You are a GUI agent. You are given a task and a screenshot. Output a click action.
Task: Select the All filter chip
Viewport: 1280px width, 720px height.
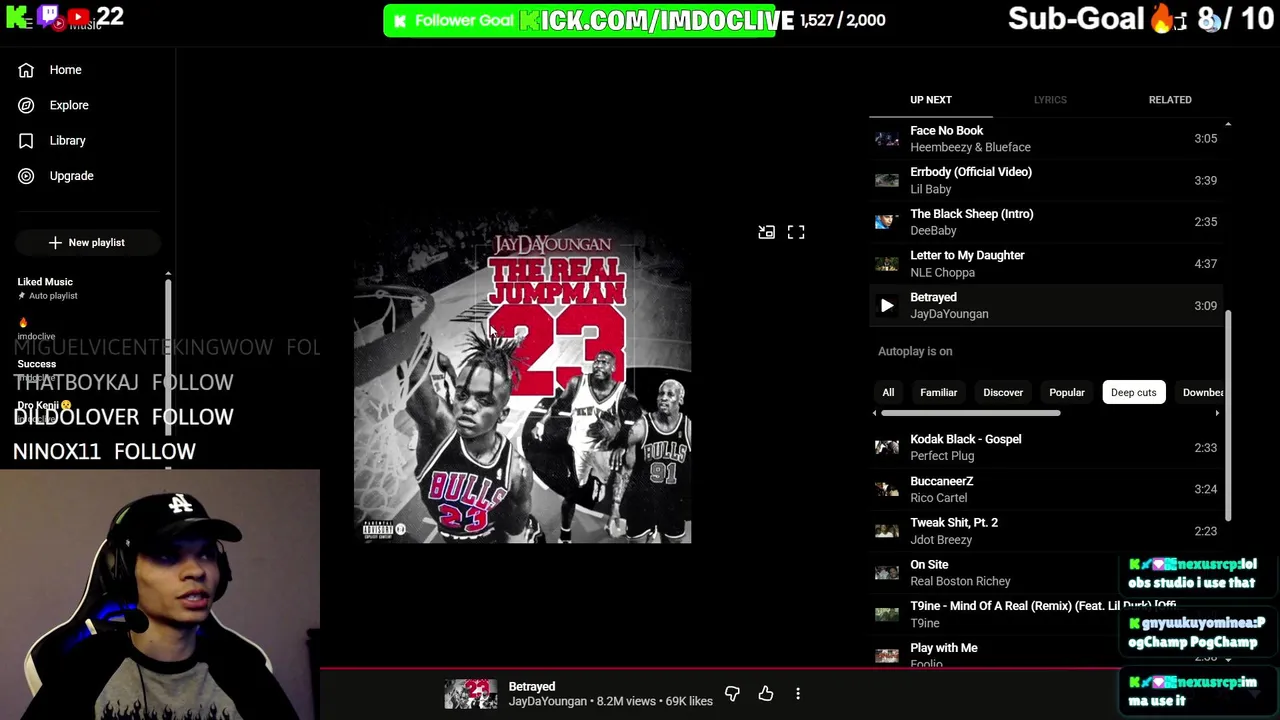click(888, 393)
